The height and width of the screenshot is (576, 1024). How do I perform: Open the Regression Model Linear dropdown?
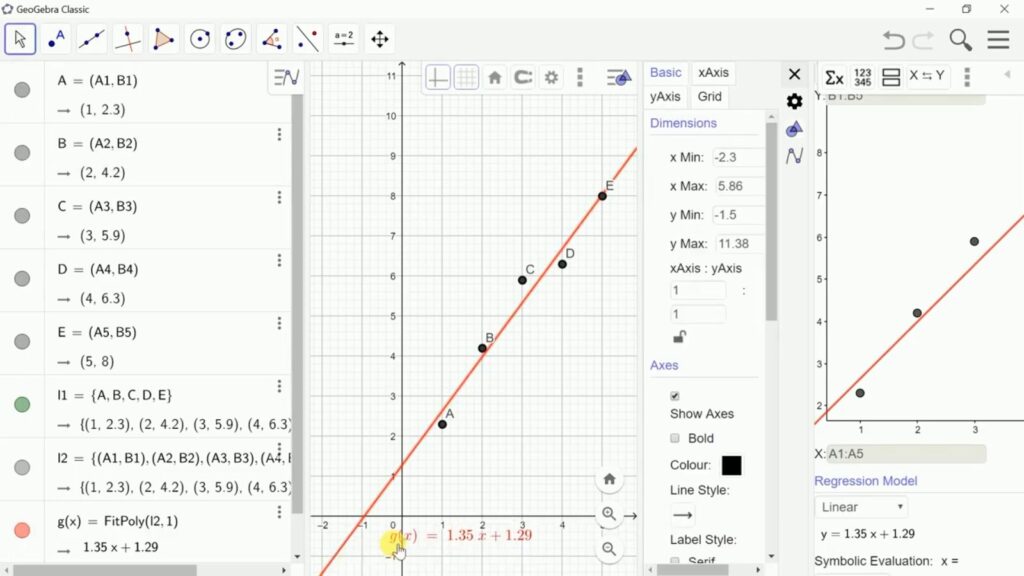pos(861,507)
